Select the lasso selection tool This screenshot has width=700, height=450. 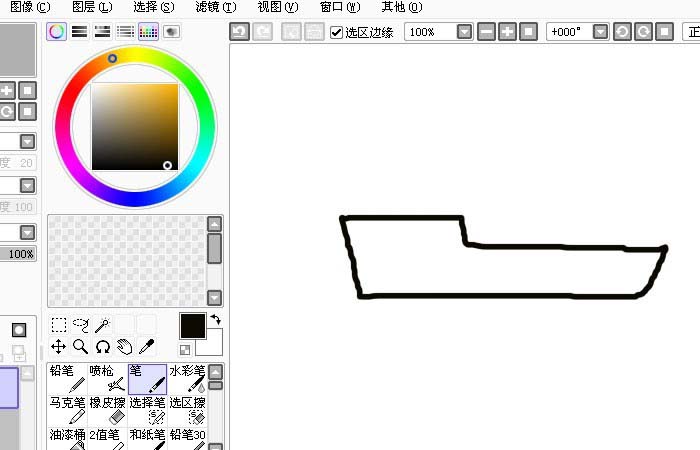[x=81, y=325]
